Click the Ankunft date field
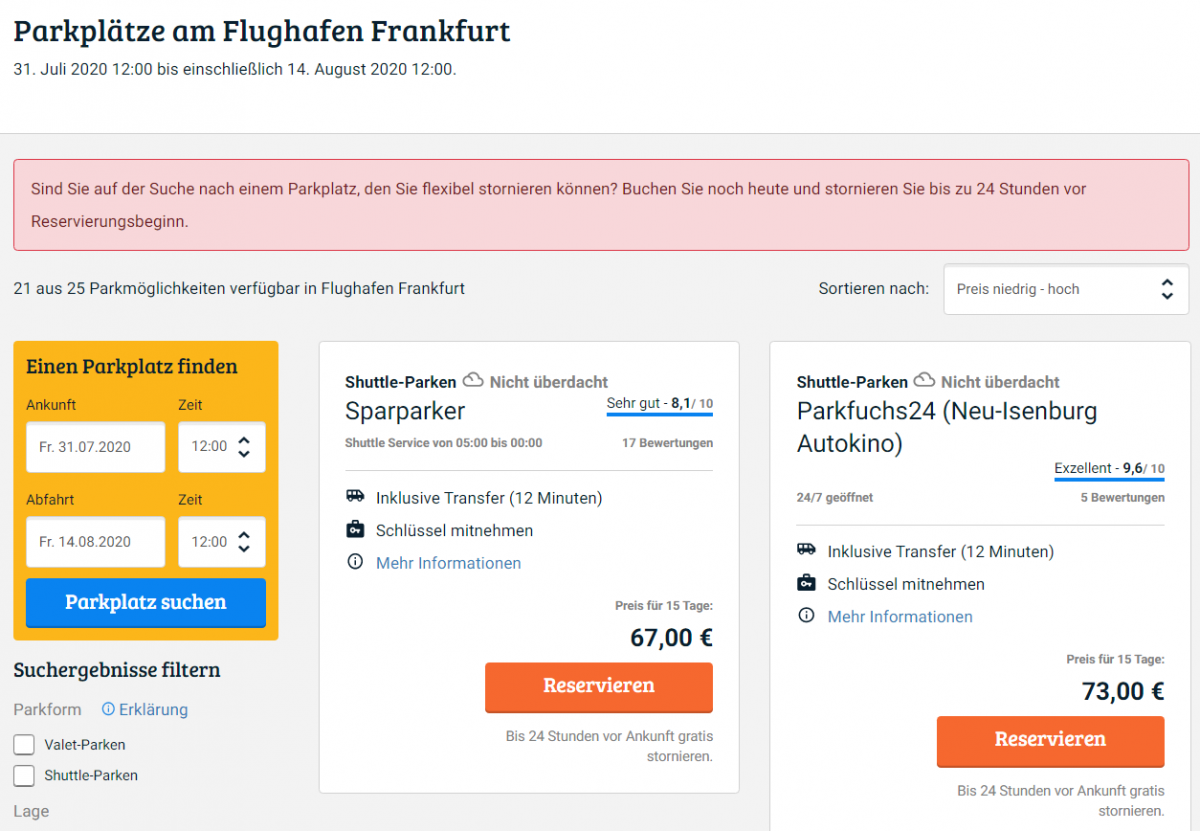The image size is (1200, 831). click(96, 446)
